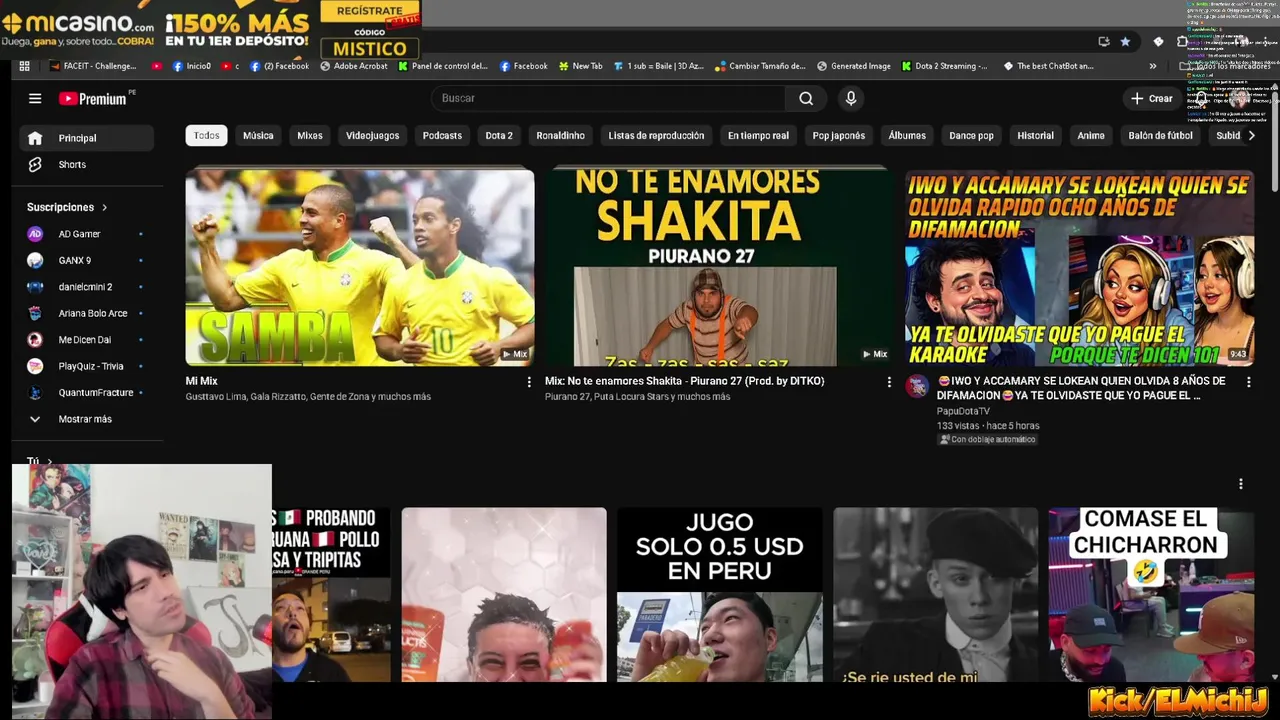Open the YouTube hamburger guide menu
This screenshot has height=720, width=1280.
[x=35, y=98]
